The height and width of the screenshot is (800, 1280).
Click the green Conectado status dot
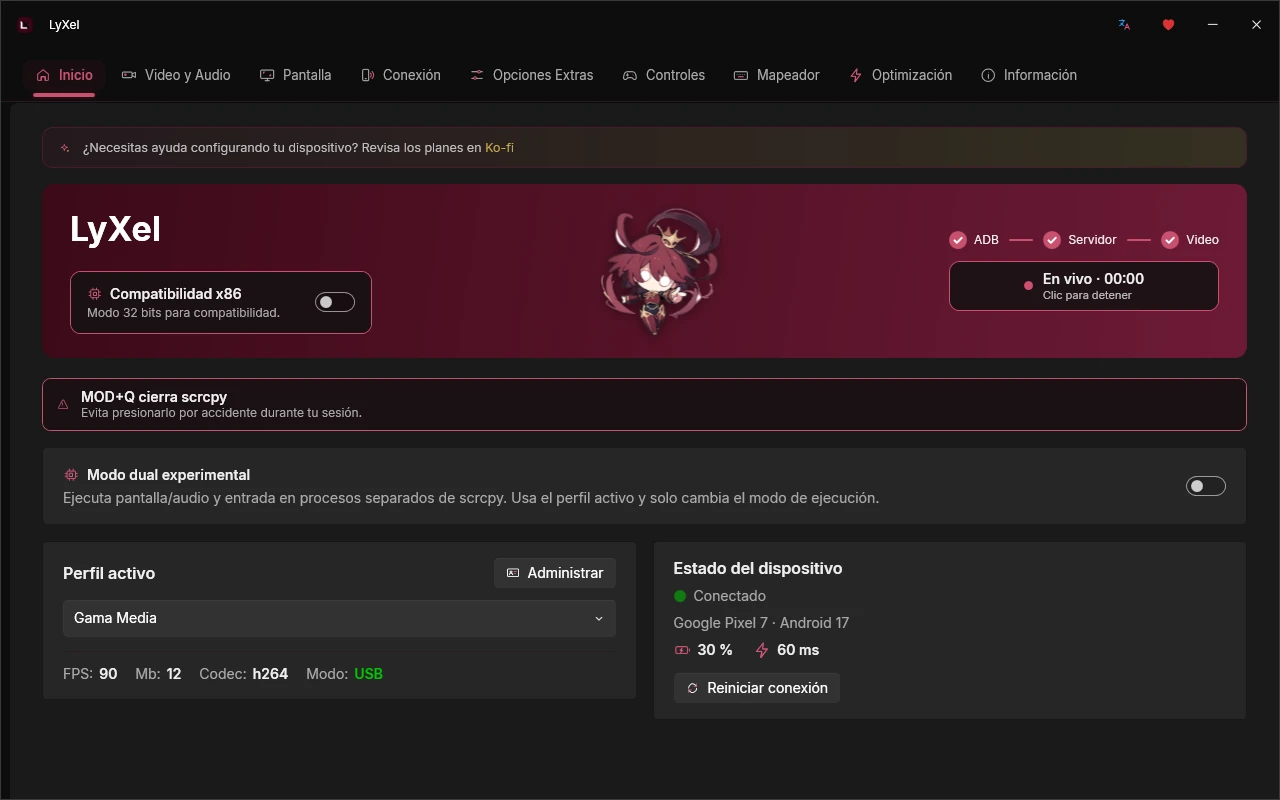click(680, 596)
